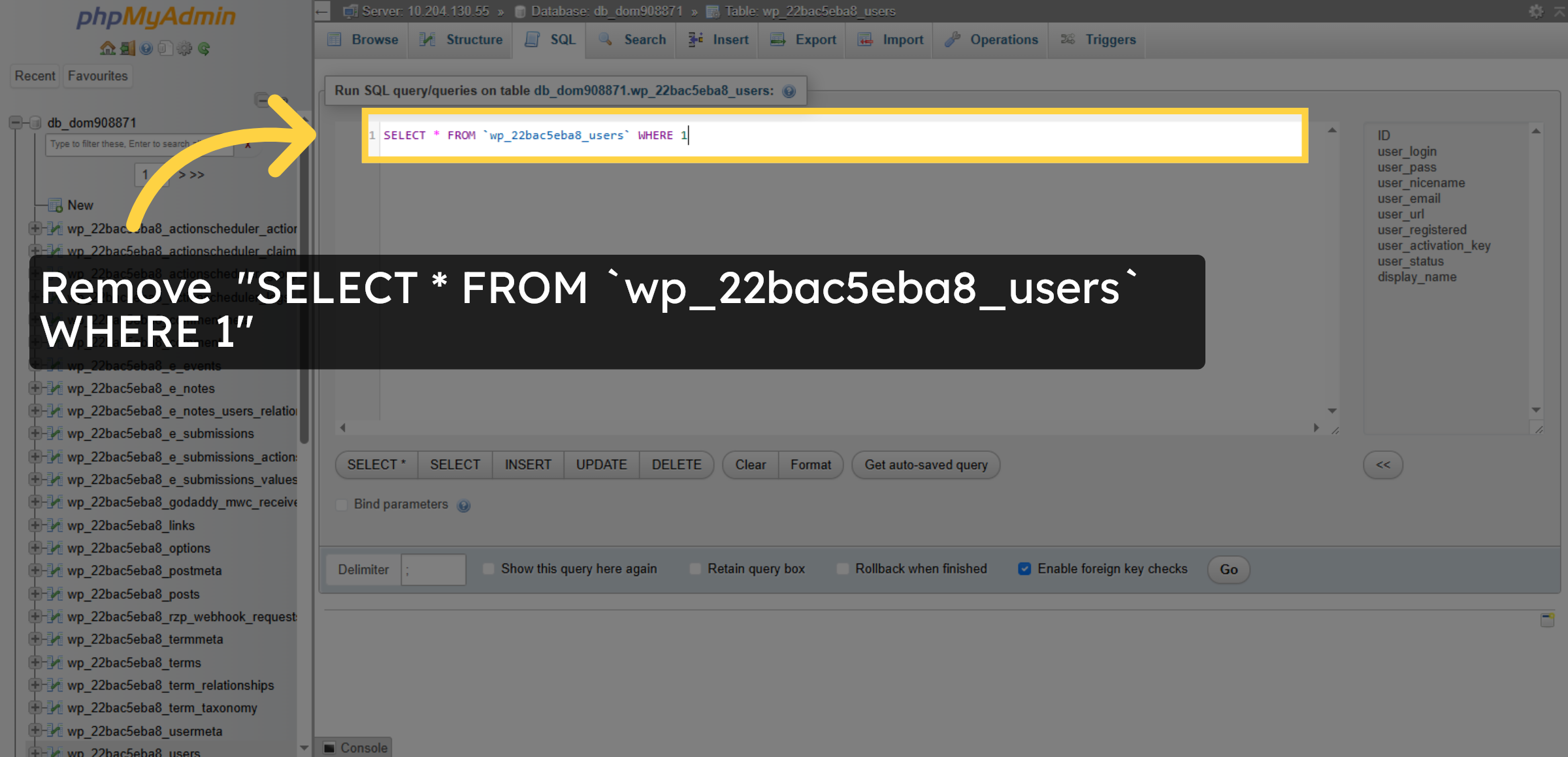This screenshot has width=1568, height=757.
Task: Click inside the Delimiter input field
Action: (x=433, y=569)
